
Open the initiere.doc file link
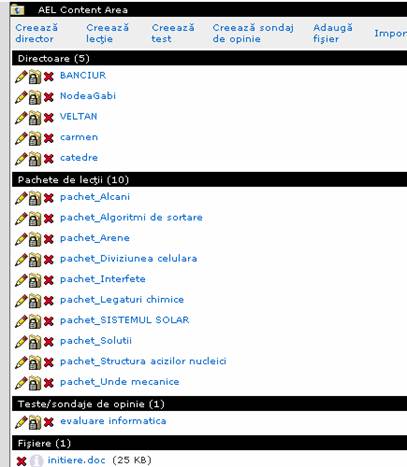click(76, 460)
